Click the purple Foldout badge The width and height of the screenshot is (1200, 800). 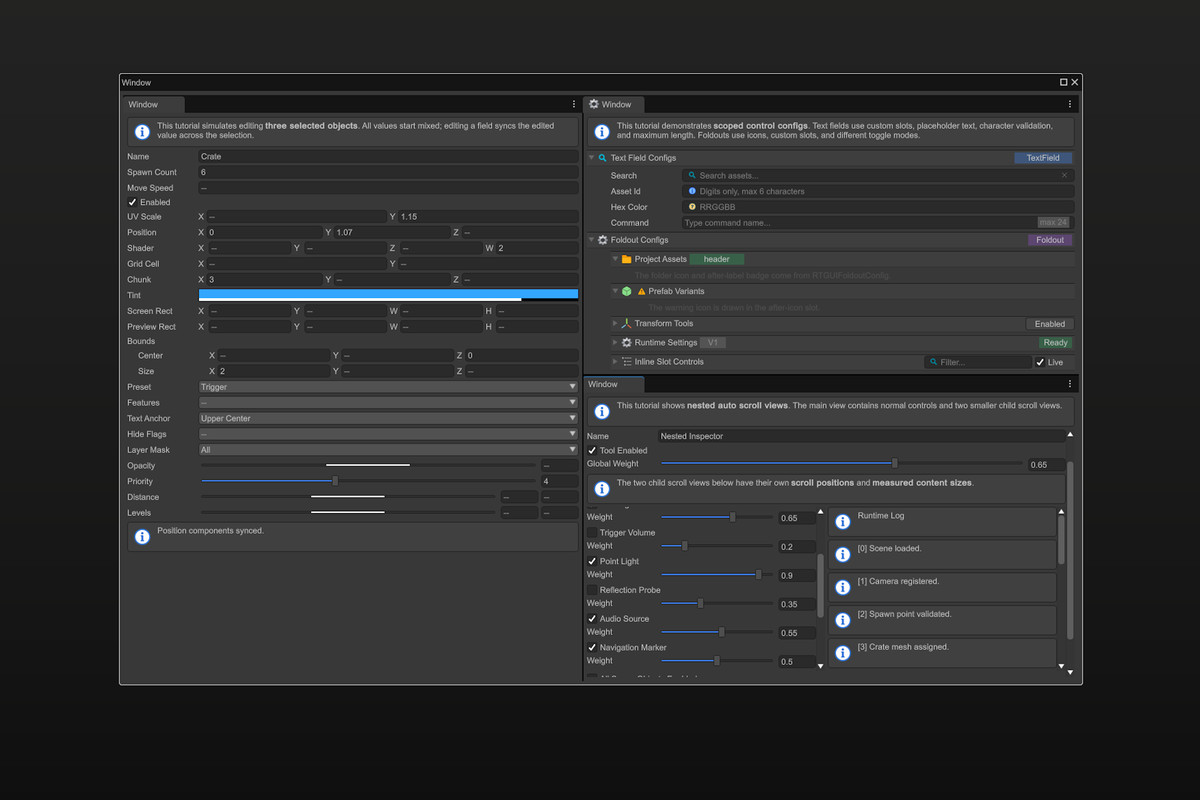[1050, 240]
